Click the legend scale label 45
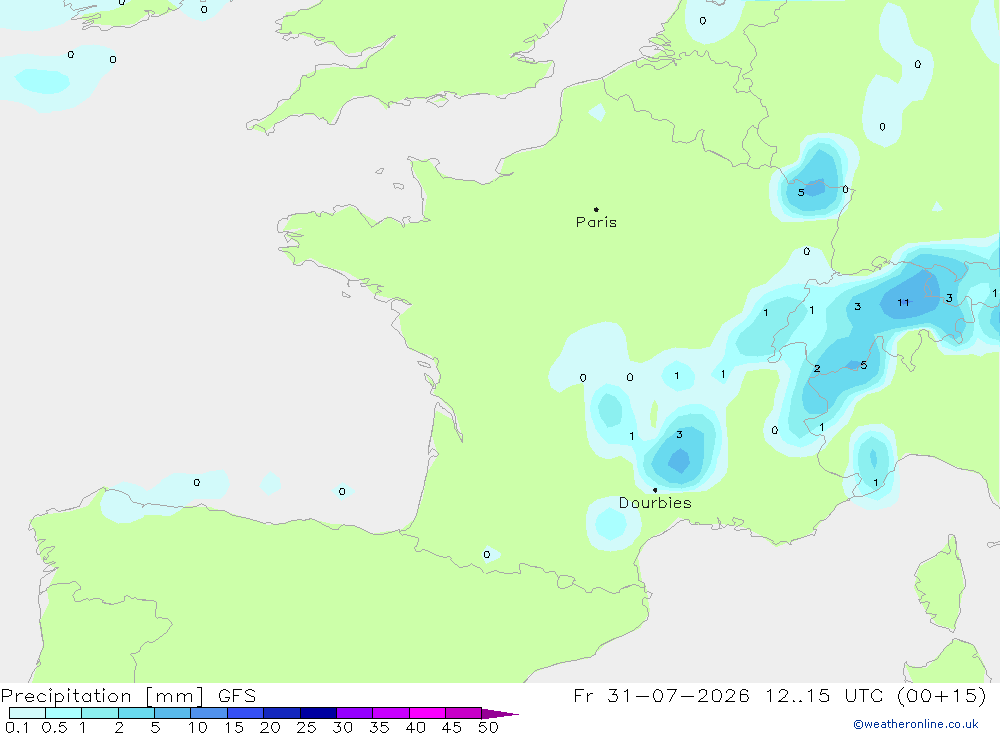1000x733 pixels. click(x=452, y=727)
